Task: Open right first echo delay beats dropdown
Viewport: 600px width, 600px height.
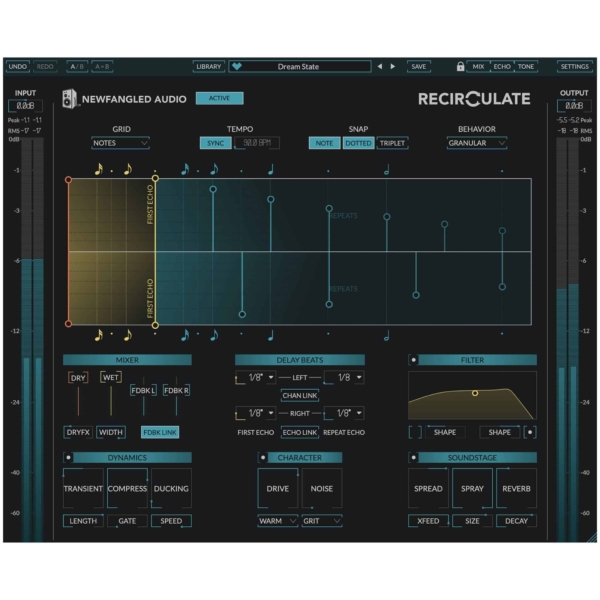Action: coord(256,413)
